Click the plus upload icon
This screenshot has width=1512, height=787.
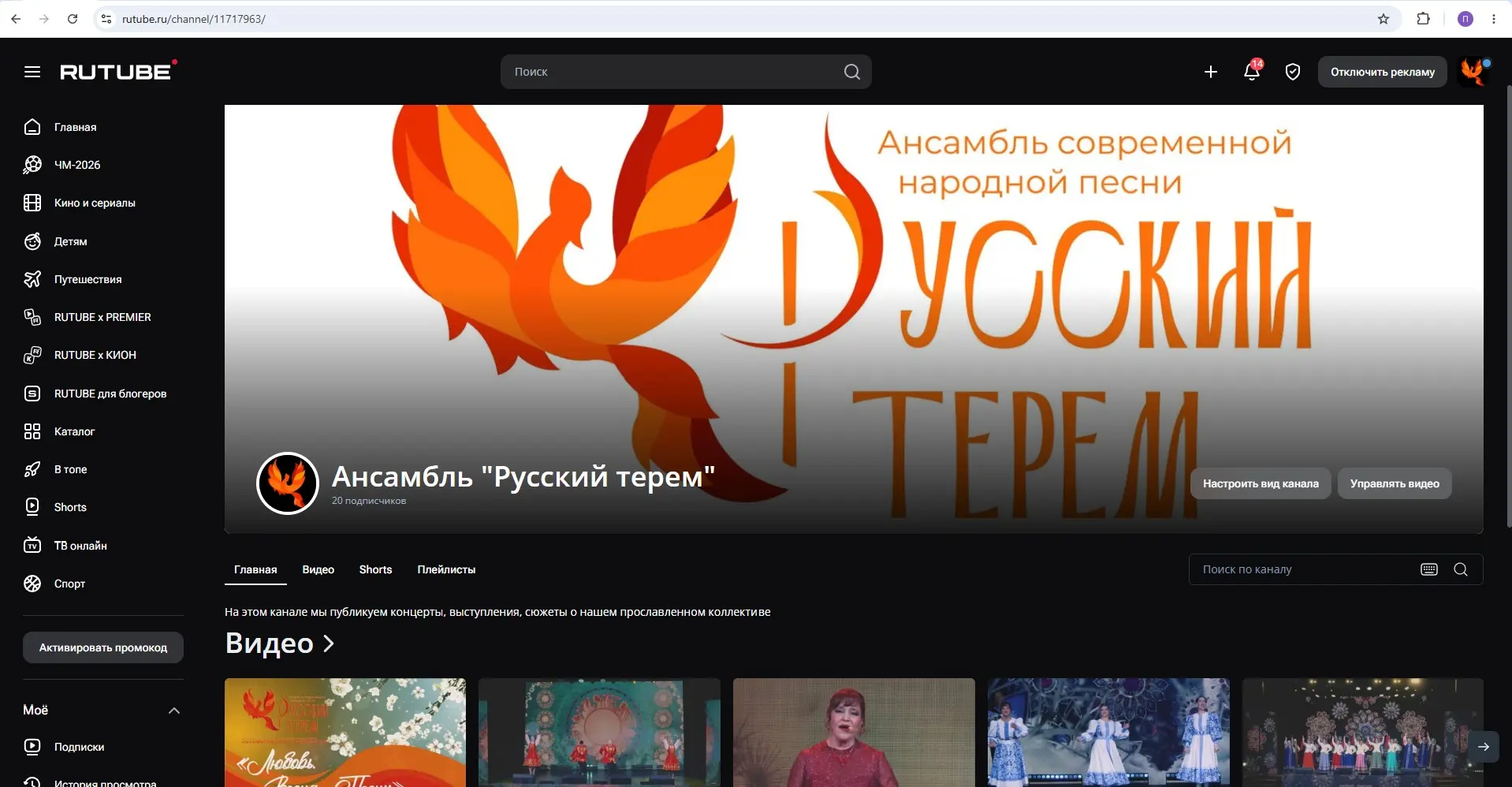click(1211, 72)
